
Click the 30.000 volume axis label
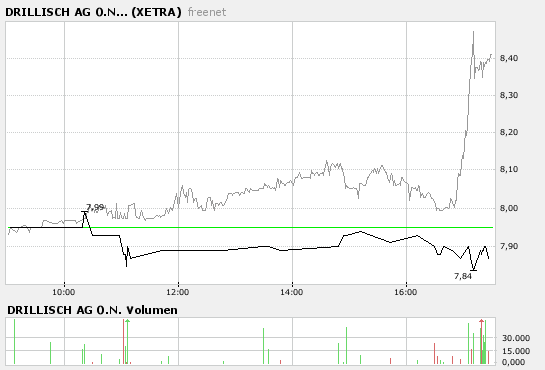[x=516, y=338]
